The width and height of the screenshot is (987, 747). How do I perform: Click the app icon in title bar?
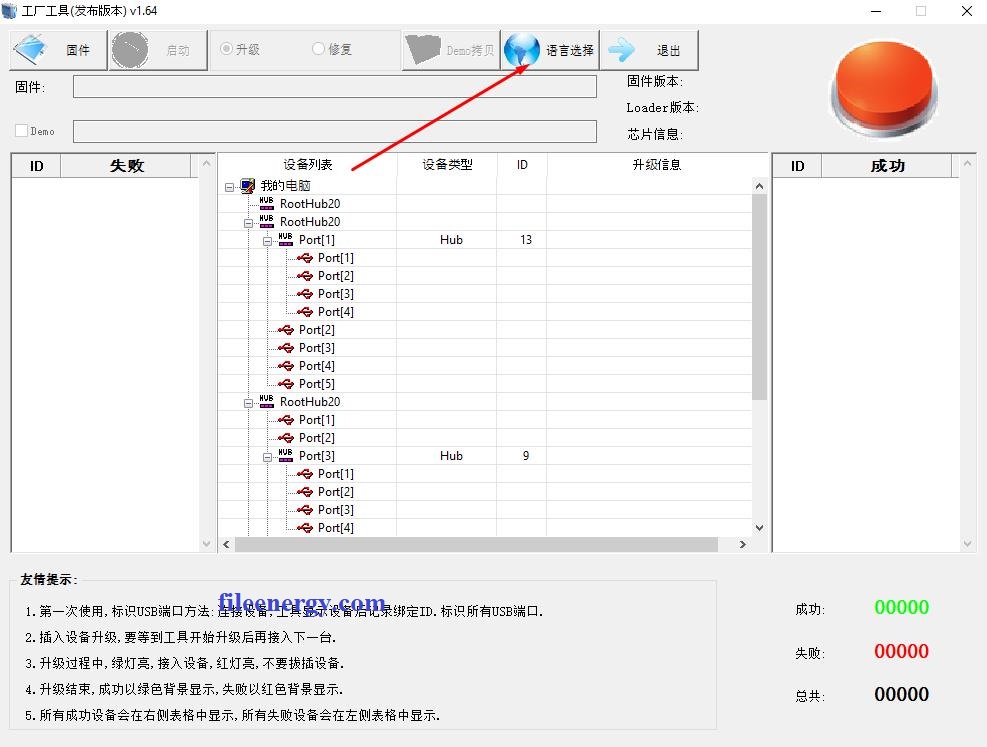pyautogui.click(x=9, y=11)
